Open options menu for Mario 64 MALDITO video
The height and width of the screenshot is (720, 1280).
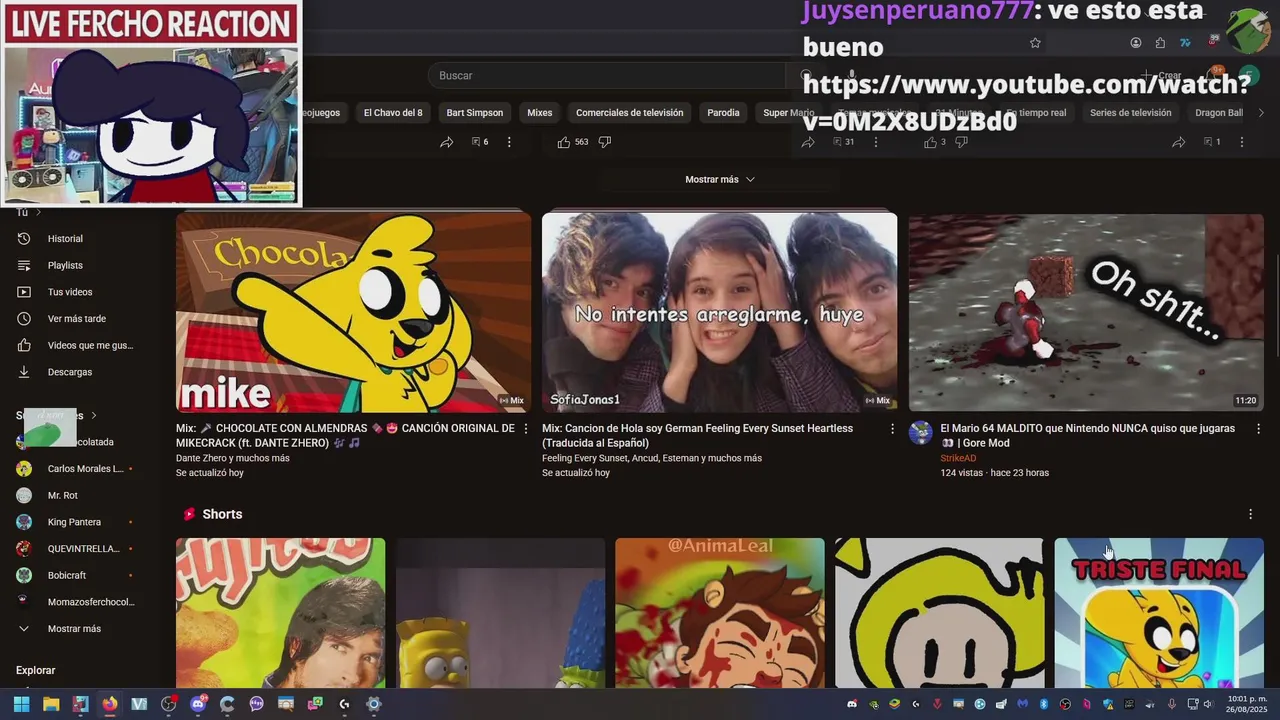pyautogui.click(x=1258, y=429)
